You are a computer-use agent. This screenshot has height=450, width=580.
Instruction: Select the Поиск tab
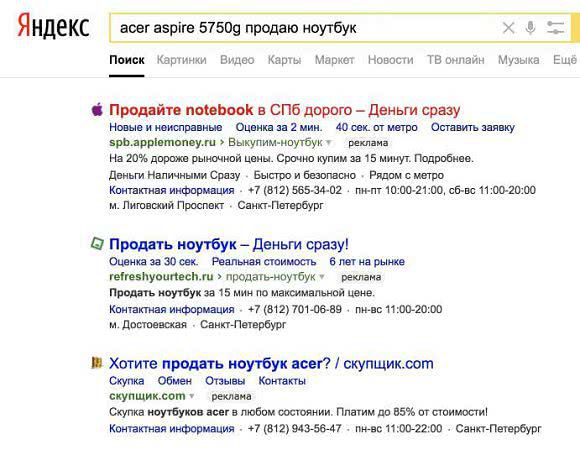pos(127,60)
